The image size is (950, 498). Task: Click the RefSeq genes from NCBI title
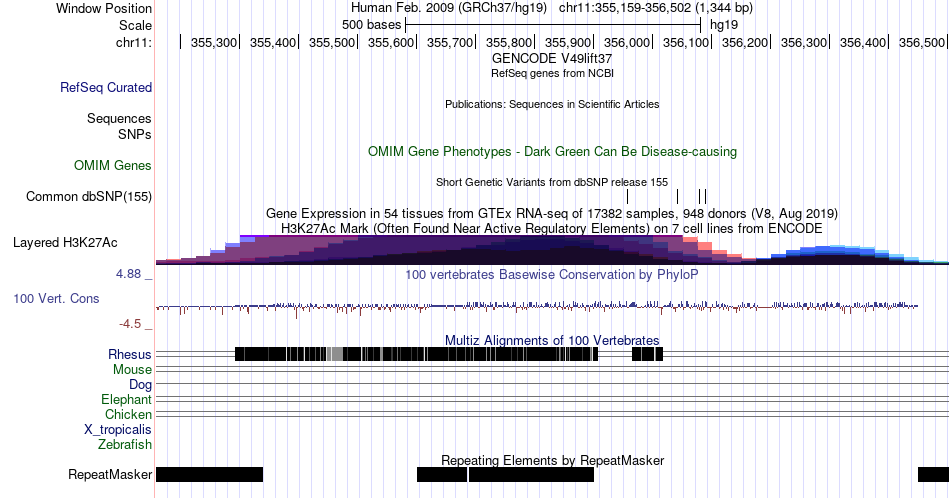point(552,73)
